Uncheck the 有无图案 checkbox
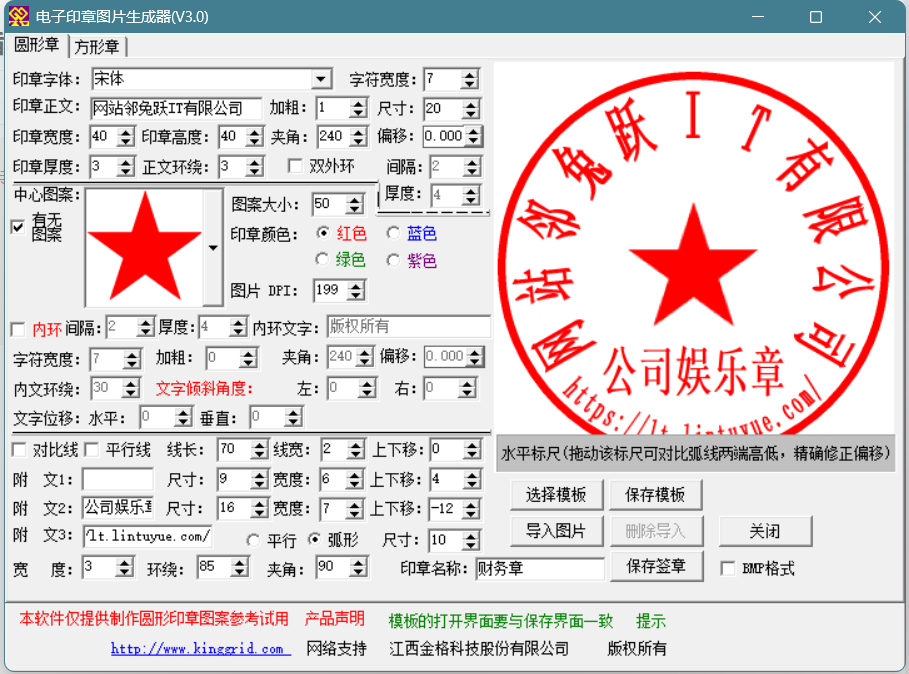 coord(18,227)
